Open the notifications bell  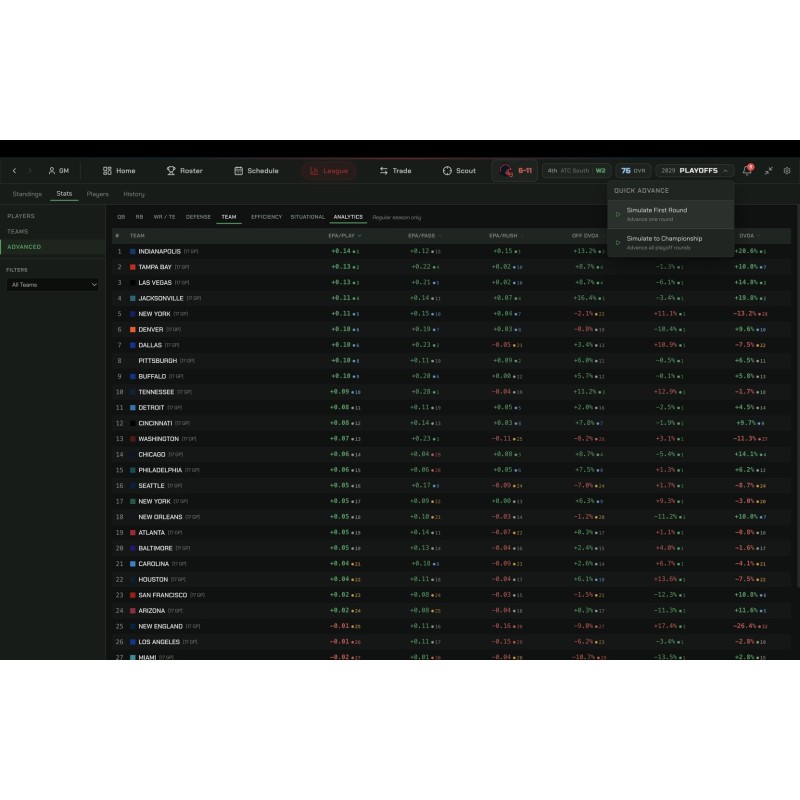(747, 170)
